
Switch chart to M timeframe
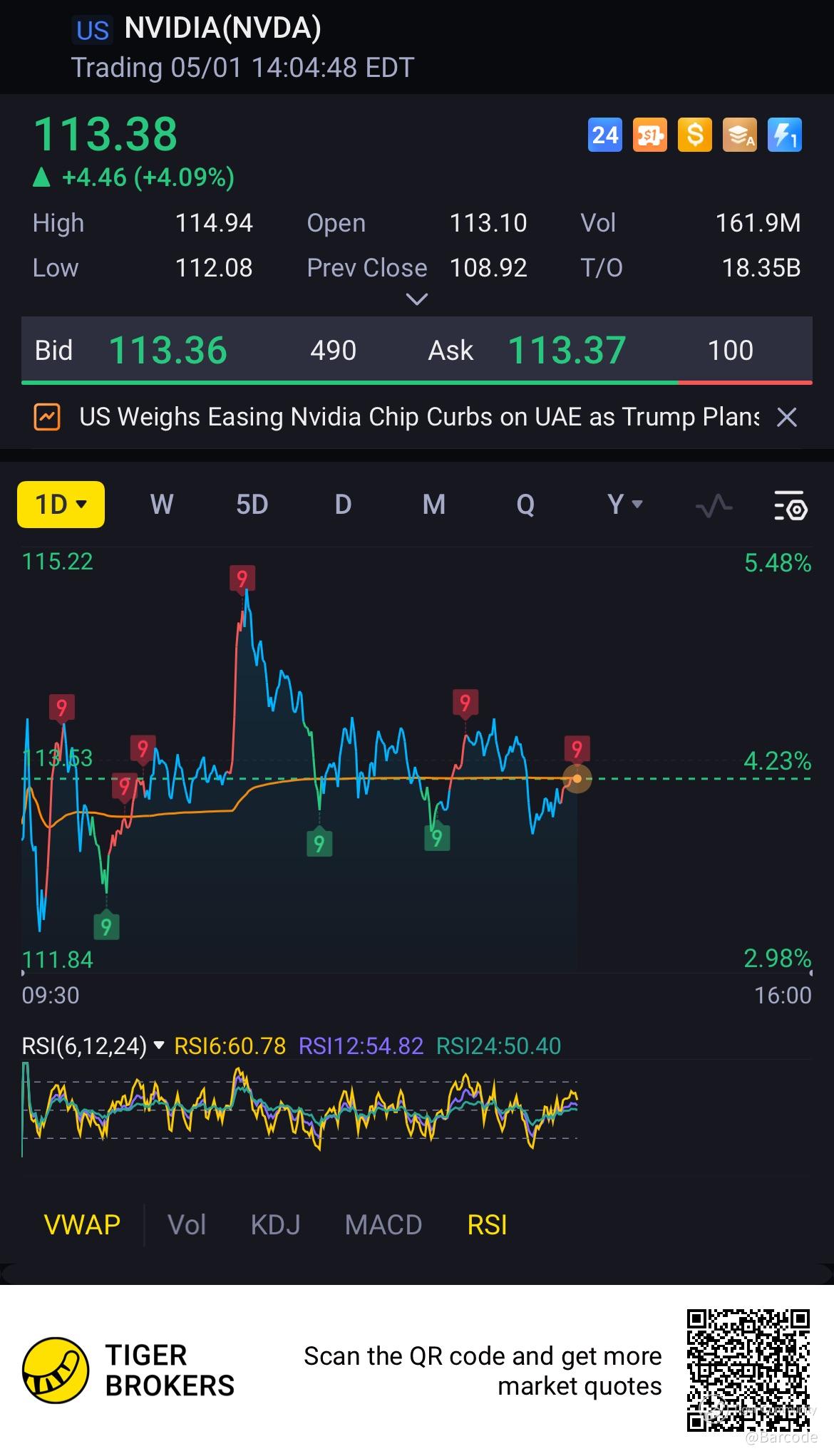(434, 505)
